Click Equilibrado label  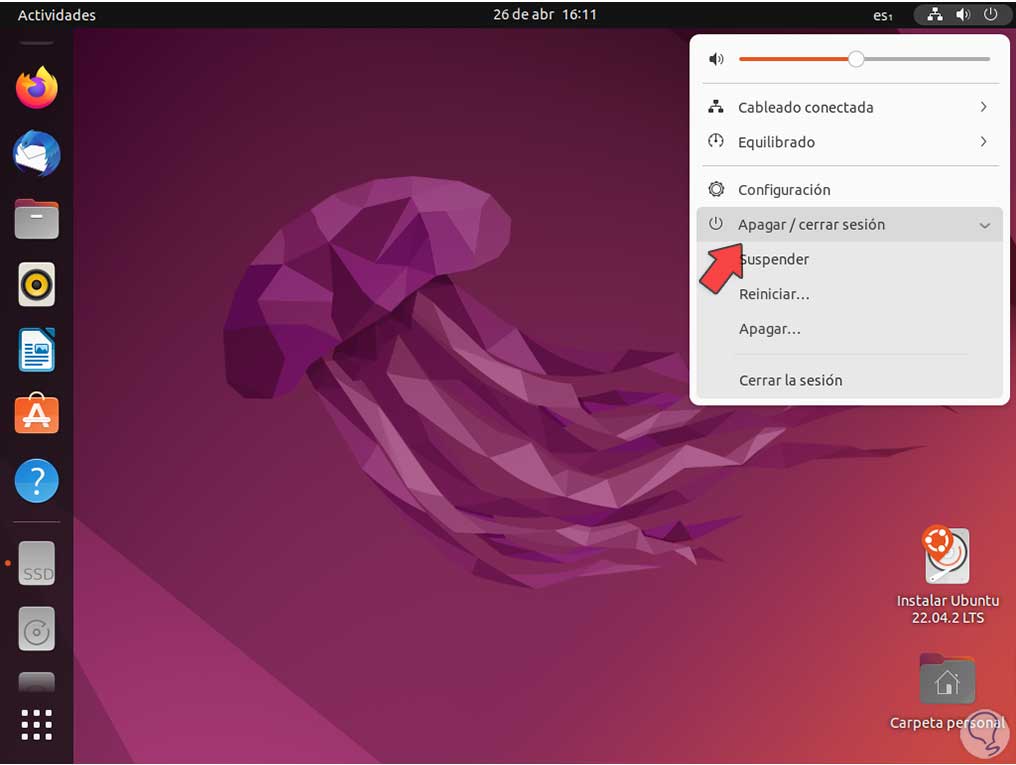[x=776, y=143]
